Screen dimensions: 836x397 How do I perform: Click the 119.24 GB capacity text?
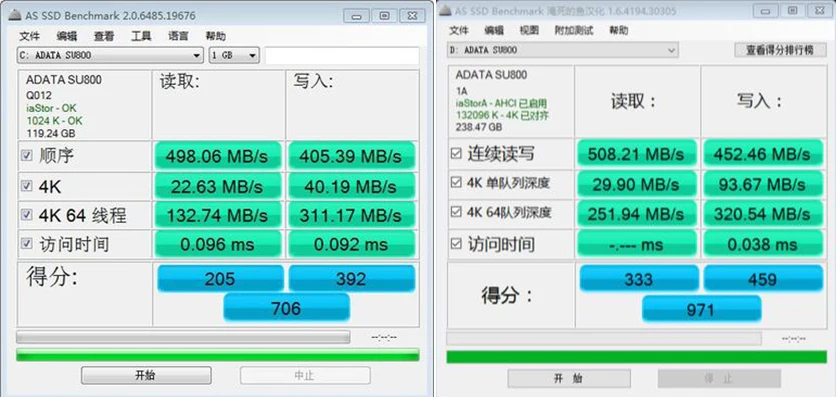coord(51,133)
